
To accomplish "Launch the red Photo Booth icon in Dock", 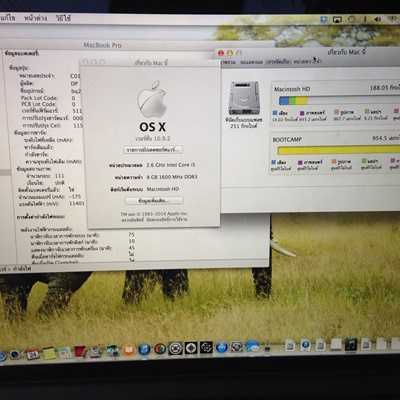I will [x=80, y=352].
